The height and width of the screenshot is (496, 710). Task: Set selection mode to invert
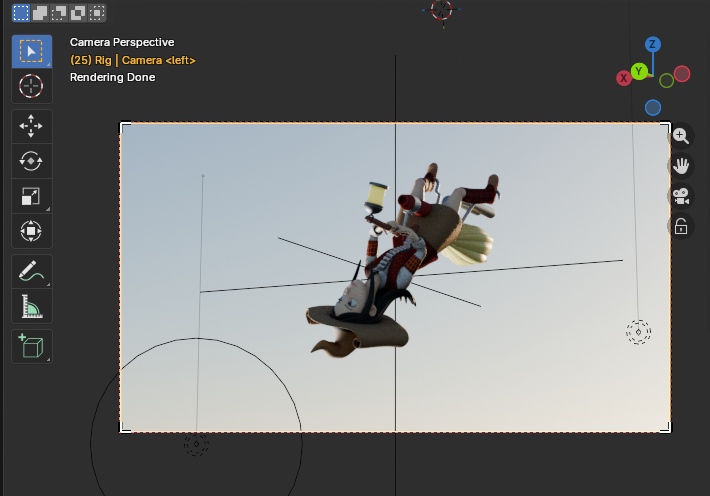click(x=78, y=13)
